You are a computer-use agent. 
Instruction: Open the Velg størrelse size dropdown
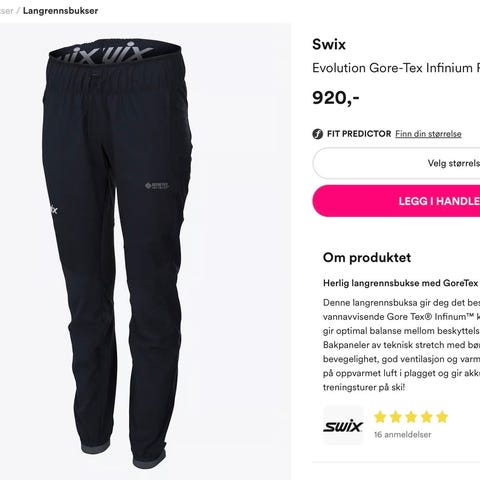point(396,163)
